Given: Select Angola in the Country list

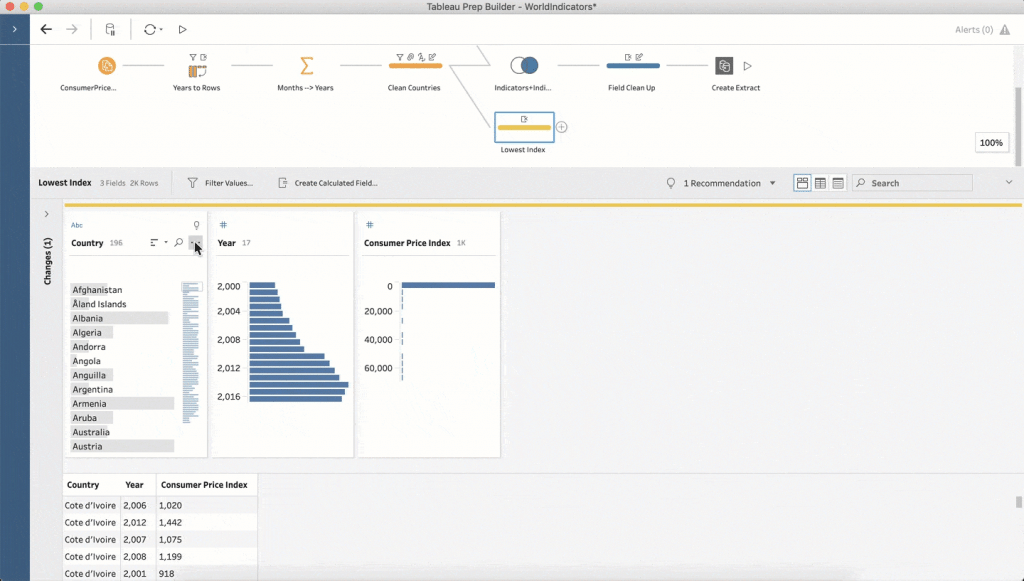Looking at the screenshot, I should (86, 362).
